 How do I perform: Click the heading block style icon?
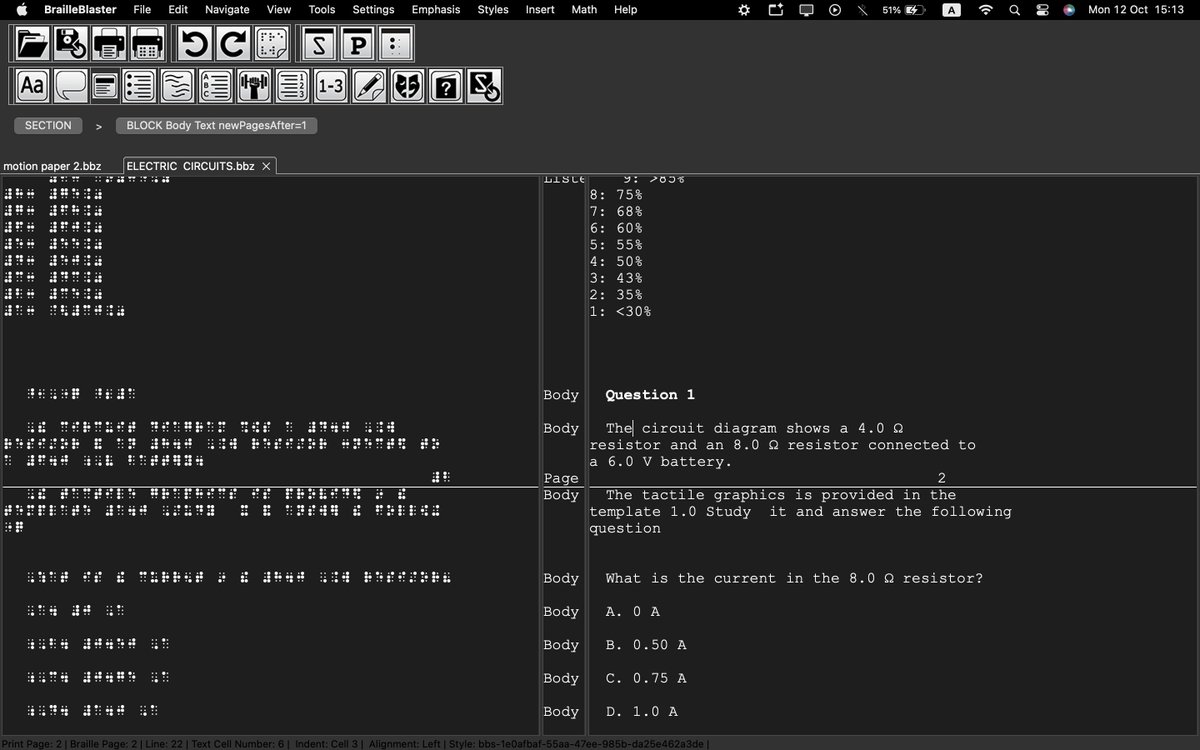point(104,86)
